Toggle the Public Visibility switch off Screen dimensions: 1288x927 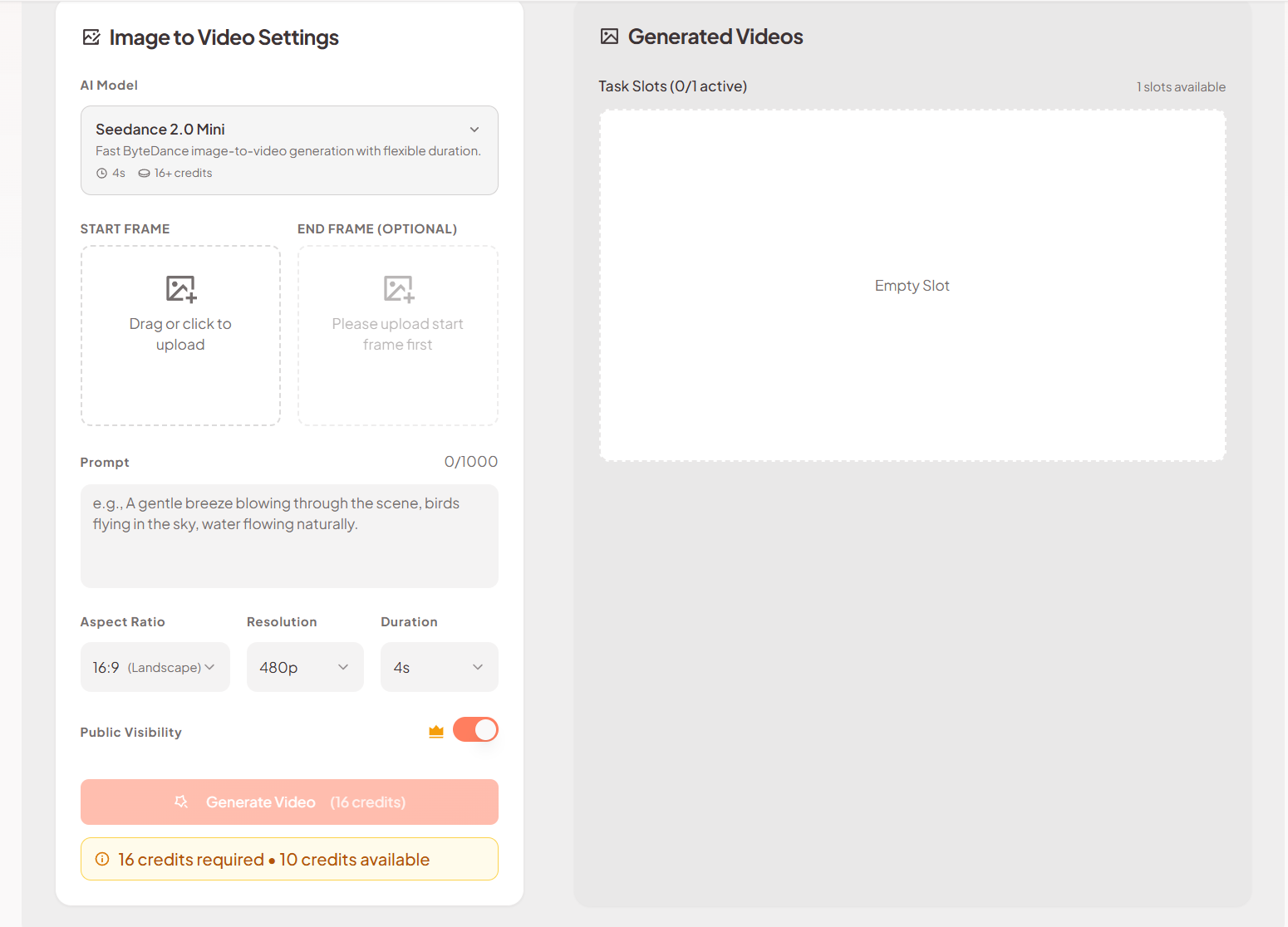475,729
